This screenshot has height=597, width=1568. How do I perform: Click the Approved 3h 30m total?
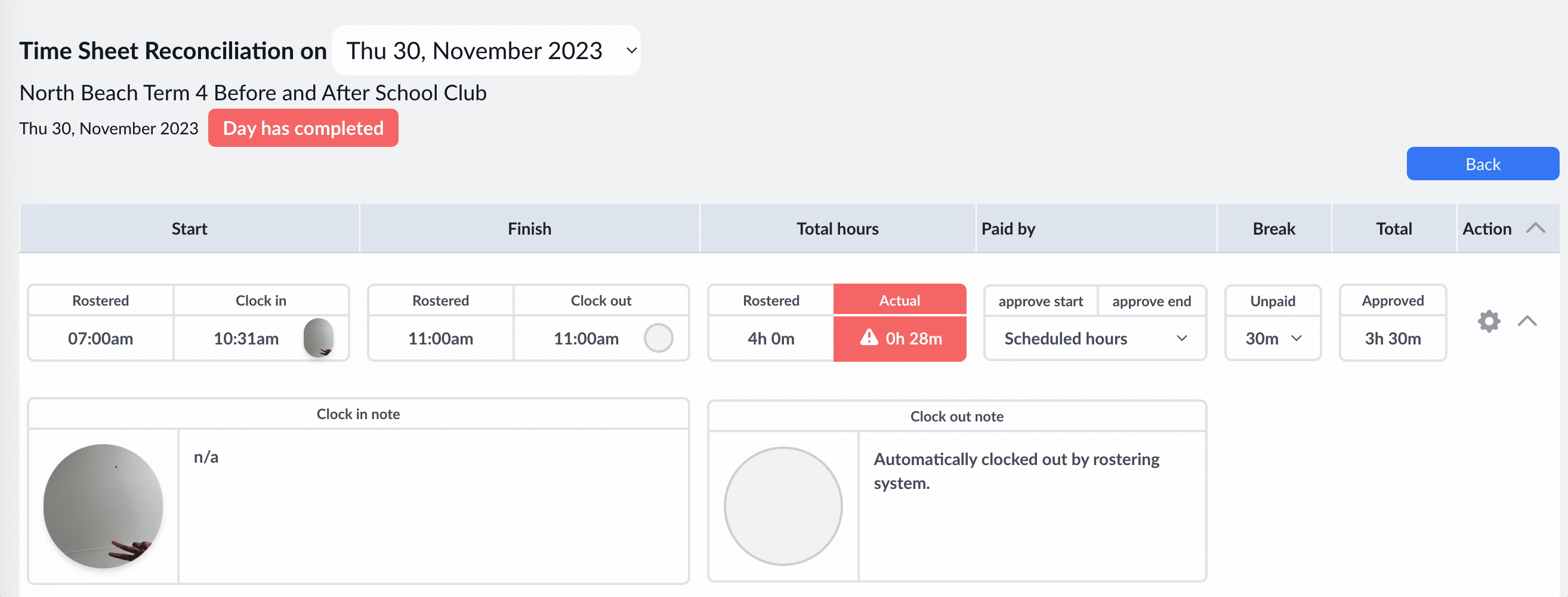[x=1393, y=338]
